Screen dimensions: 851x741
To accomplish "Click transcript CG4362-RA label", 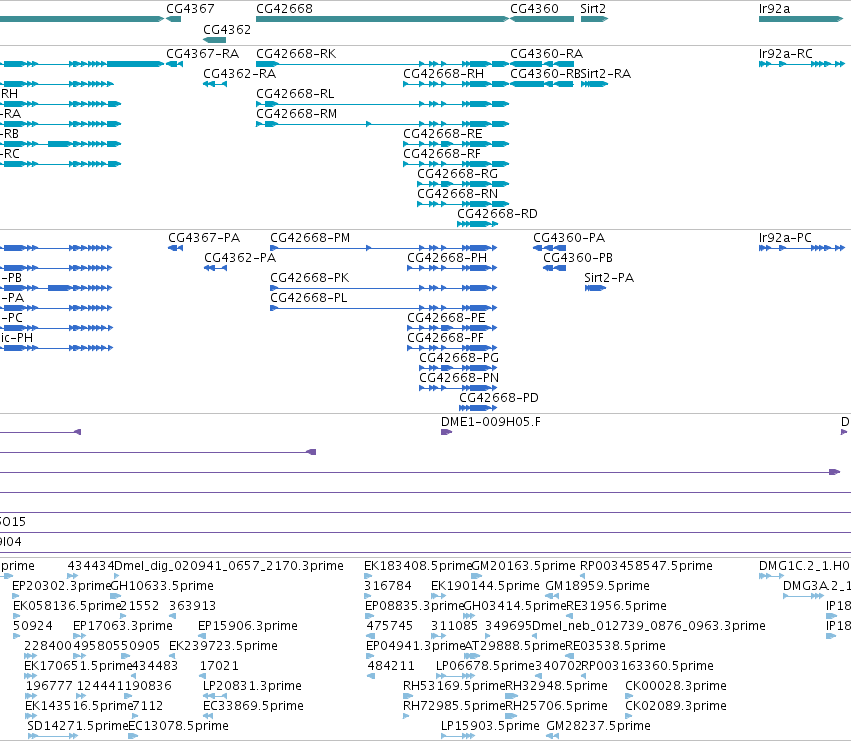I will (x=239, y=74).
